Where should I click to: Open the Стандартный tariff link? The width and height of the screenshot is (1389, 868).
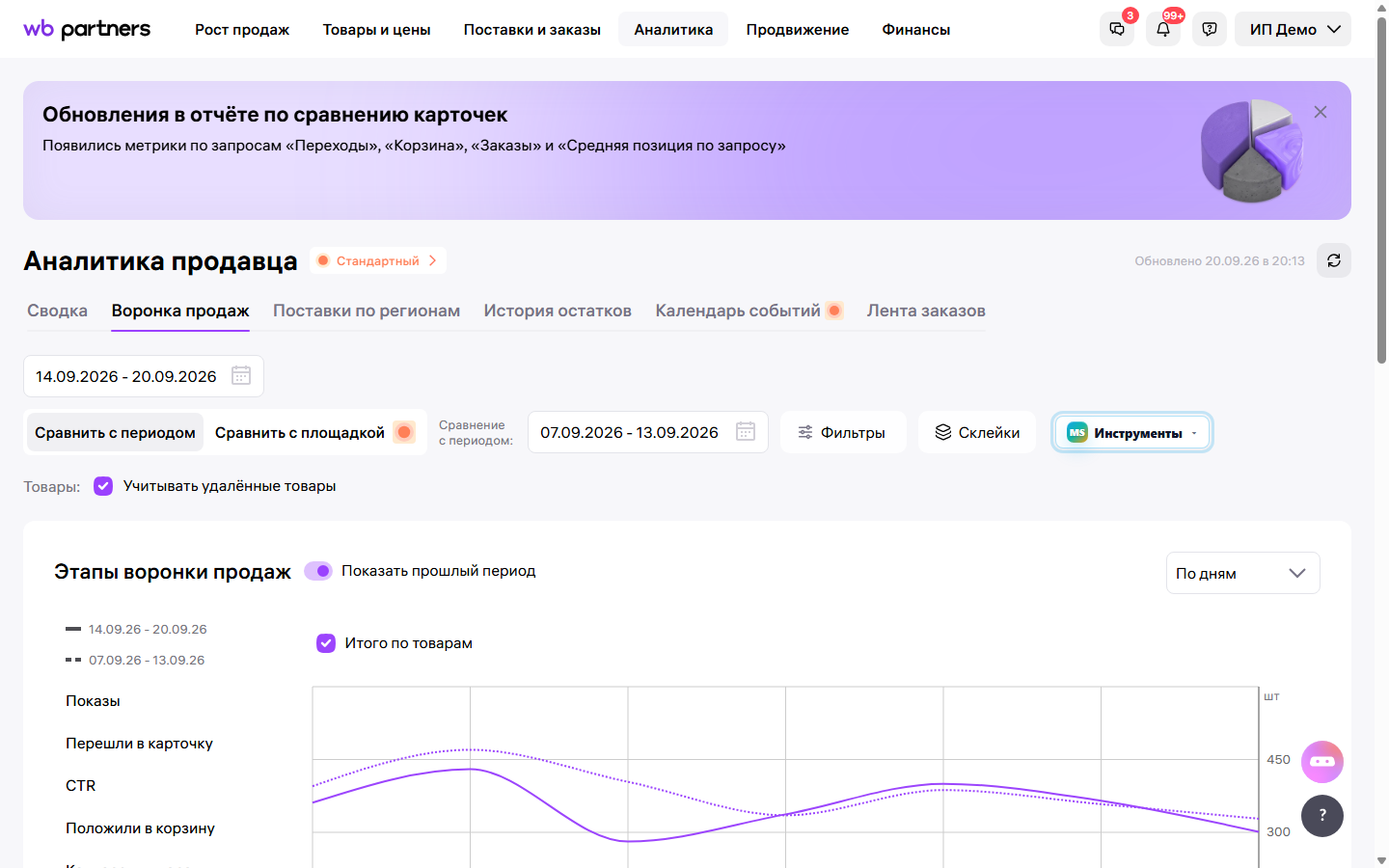378,260
